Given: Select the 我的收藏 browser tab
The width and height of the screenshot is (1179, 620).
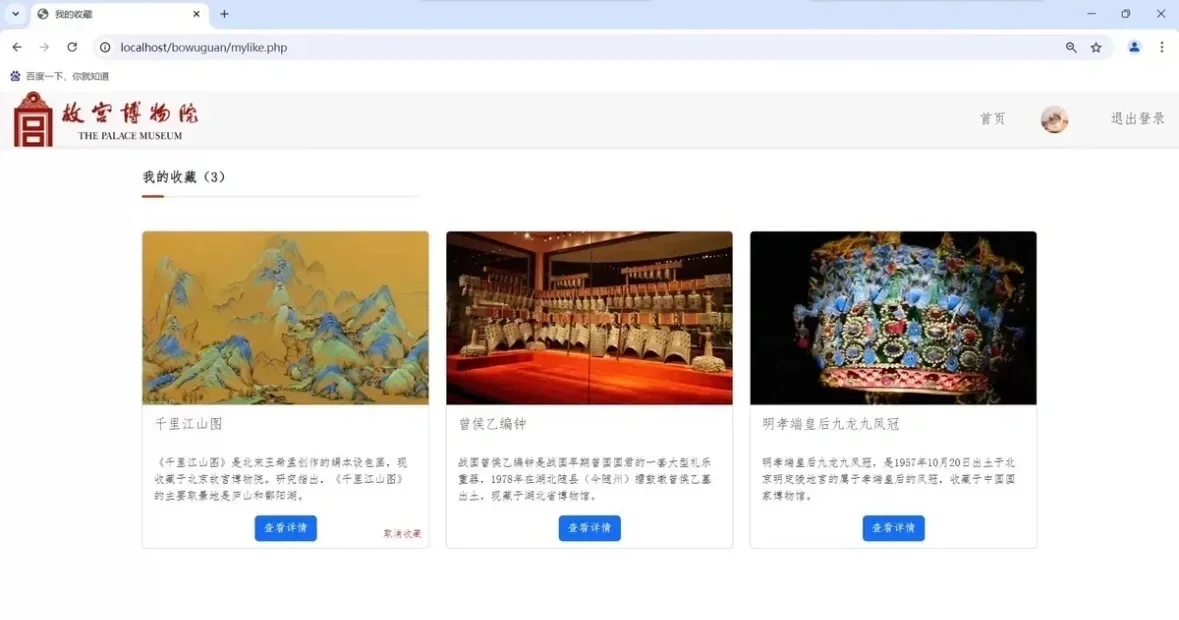Looking at the screenshot, I should pyautogui.click(x=119, y=14).
